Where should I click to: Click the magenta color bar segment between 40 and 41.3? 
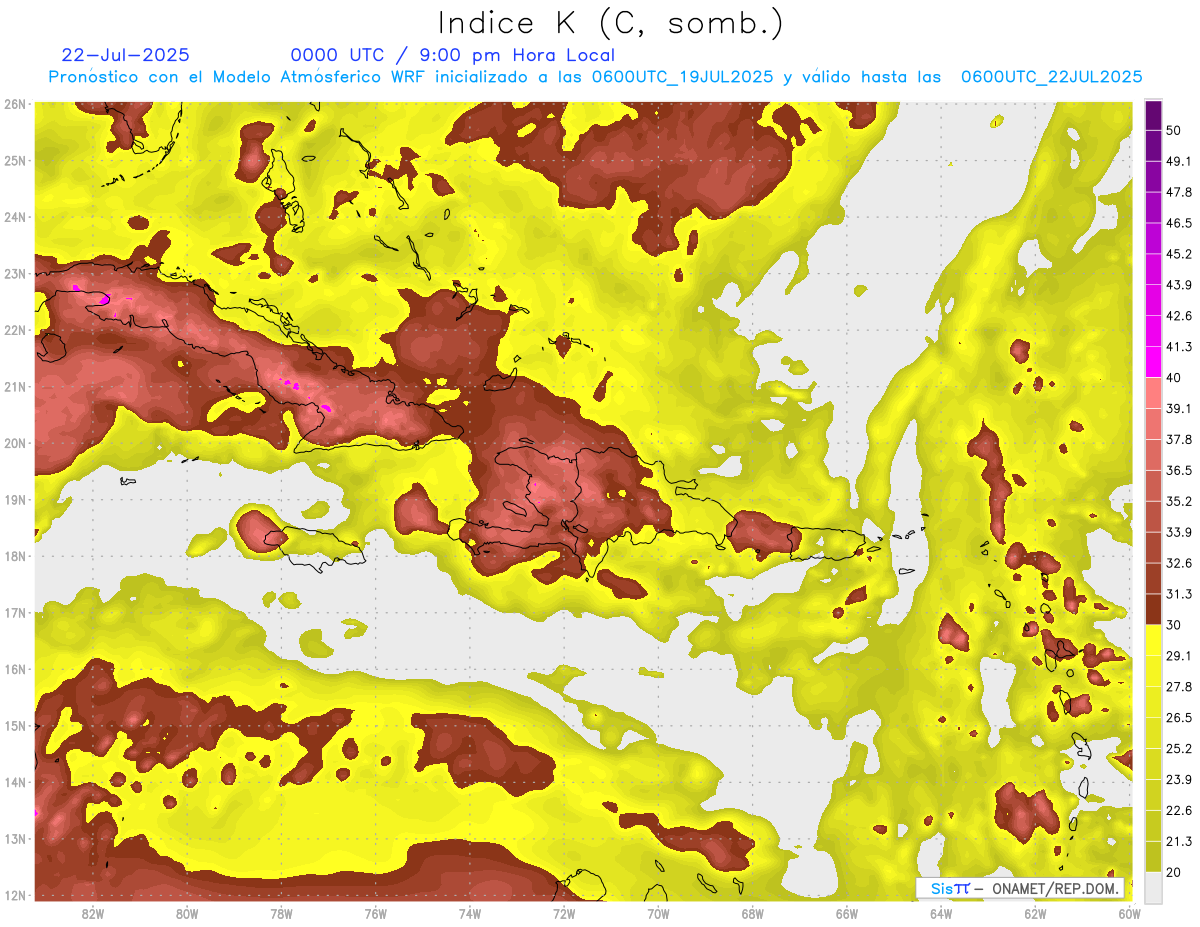tap(1153, 362)
